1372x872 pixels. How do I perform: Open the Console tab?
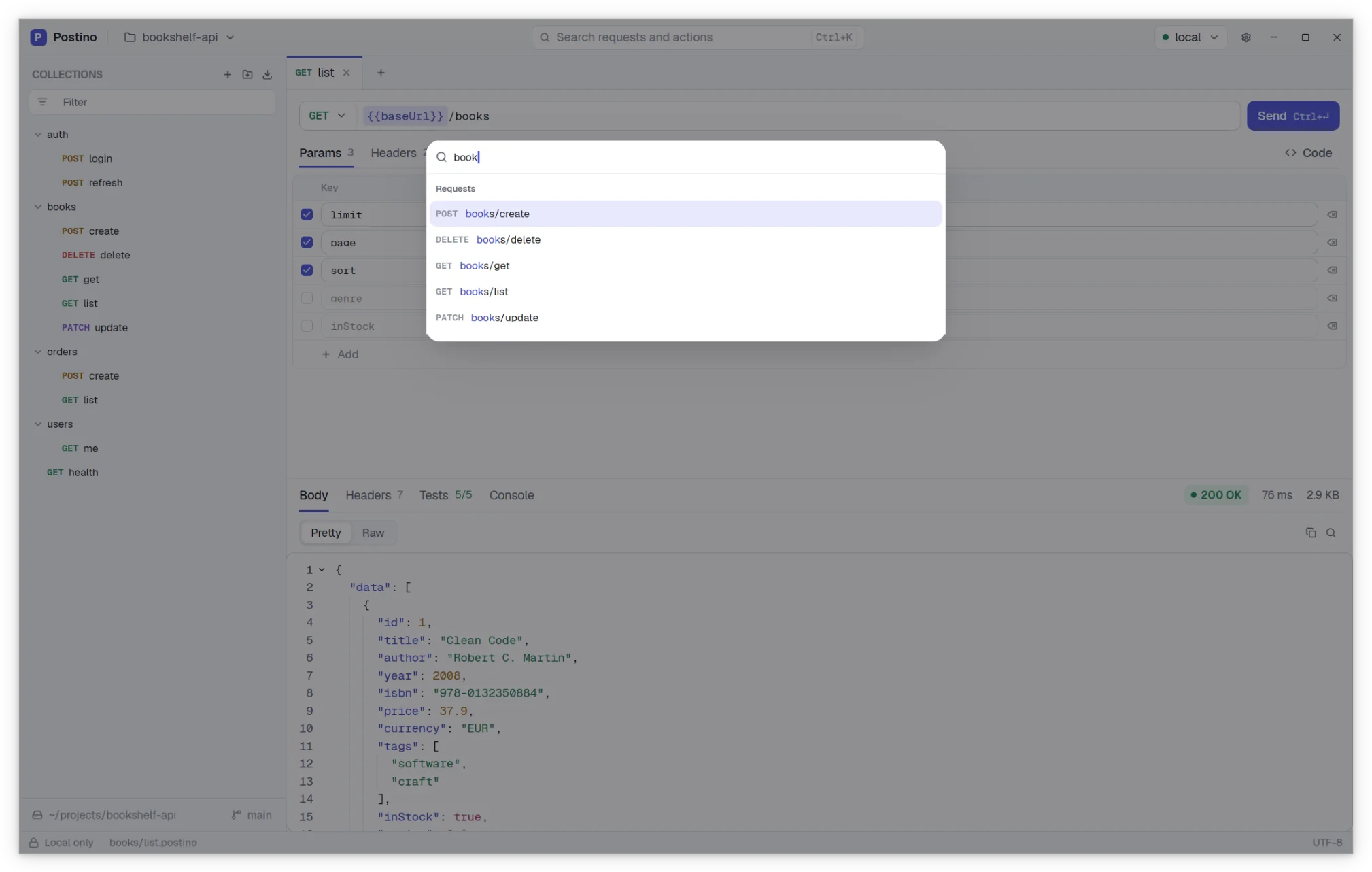pos(511,495)
